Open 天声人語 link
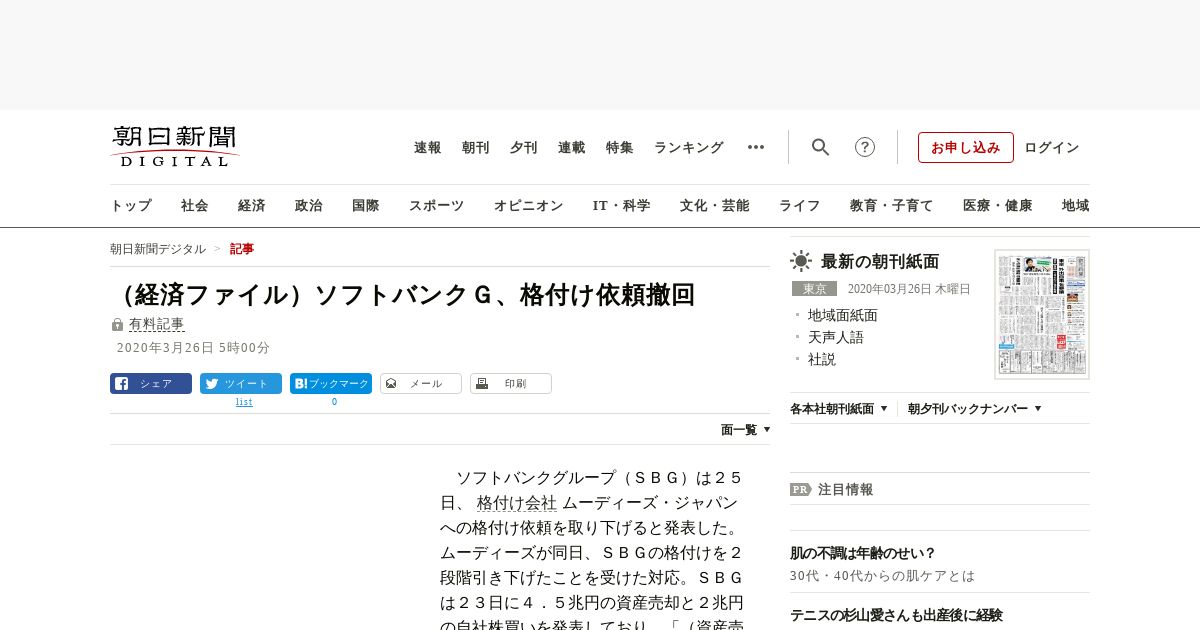The width and height of the screenshot is (1200, 630). point(836,337)
